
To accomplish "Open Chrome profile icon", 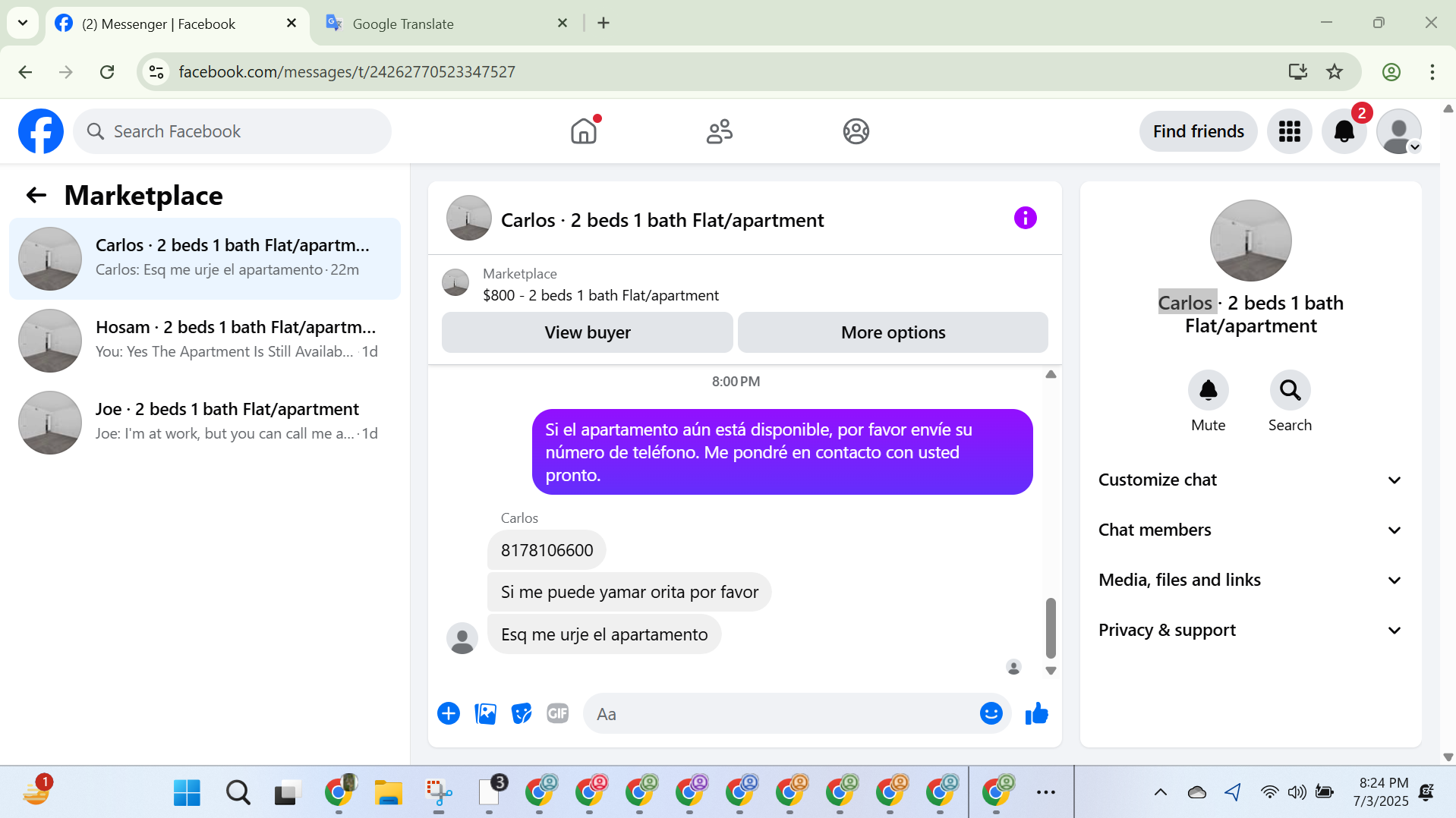I will [1391, 72].
